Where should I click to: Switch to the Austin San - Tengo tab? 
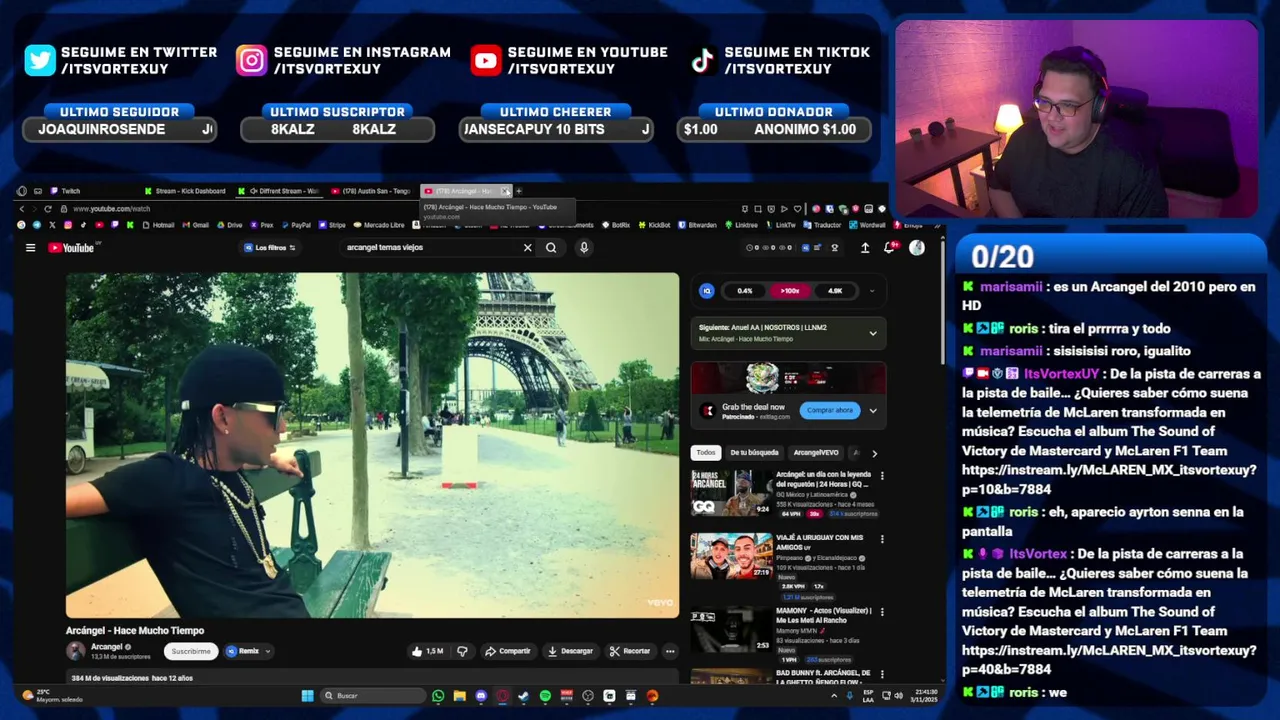tap(372, 191)
